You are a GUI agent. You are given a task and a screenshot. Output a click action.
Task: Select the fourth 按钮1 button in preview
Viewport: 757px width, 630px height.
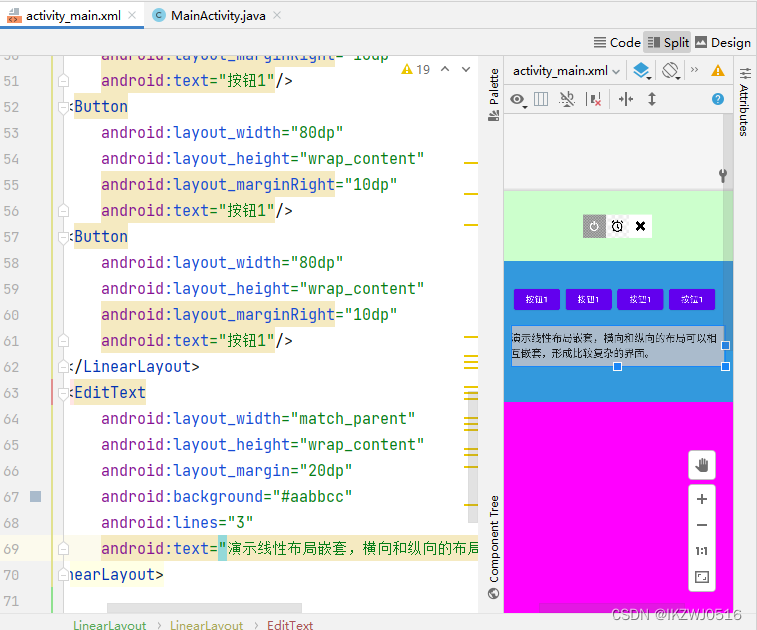point(692,299)
